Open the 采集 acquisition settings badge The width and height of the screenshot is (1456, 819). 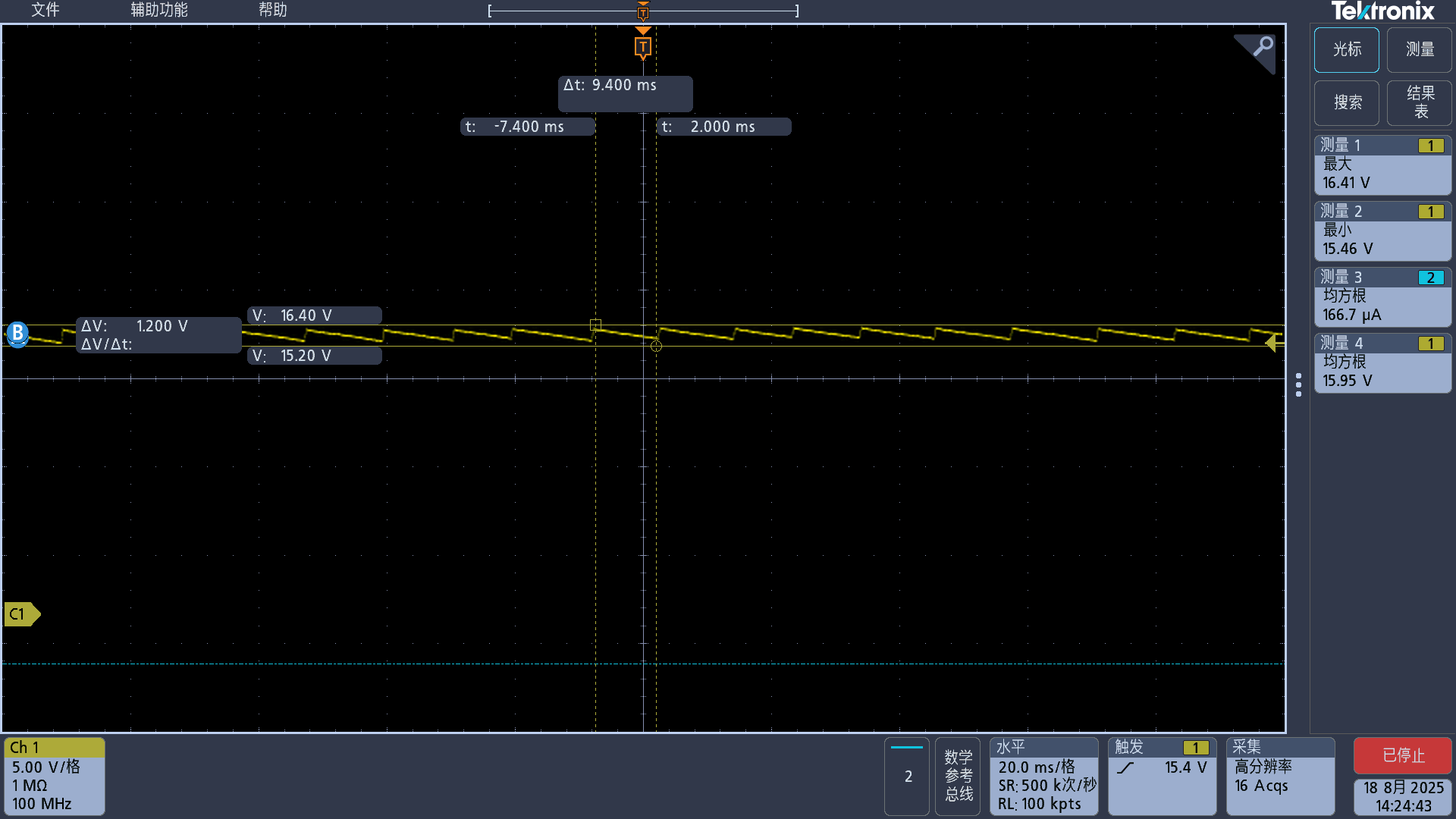[x=1279, y=776]
